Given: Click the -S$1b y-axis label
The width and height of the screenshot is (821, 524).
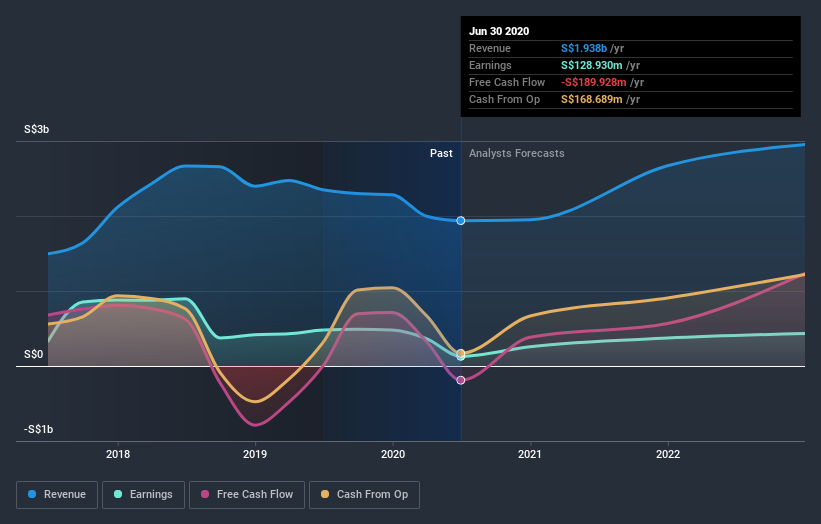Looking at the screenshot, I should [x=38, y=429].
